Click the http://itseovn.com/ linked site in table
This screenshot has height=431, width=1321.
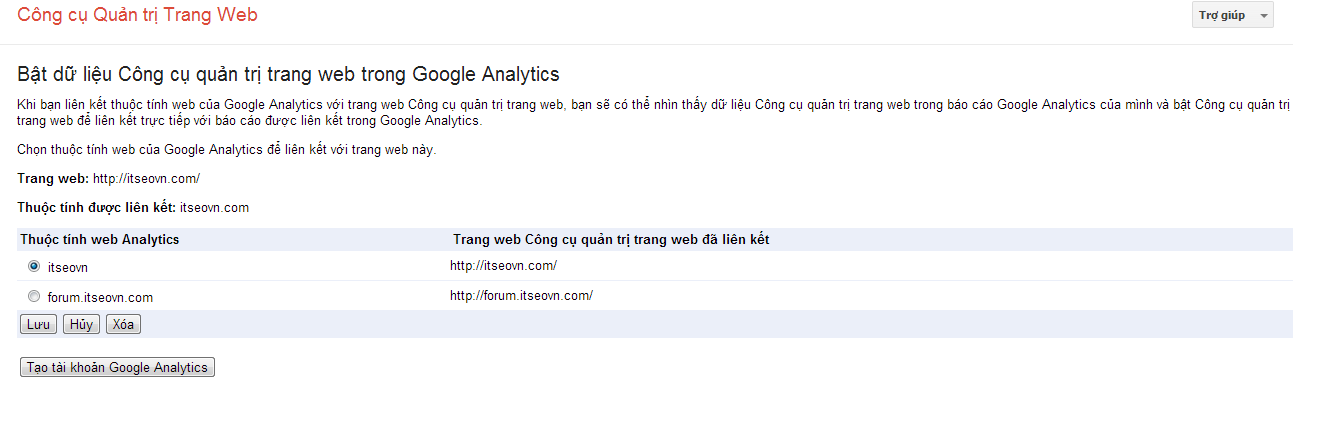pos(503,265)
